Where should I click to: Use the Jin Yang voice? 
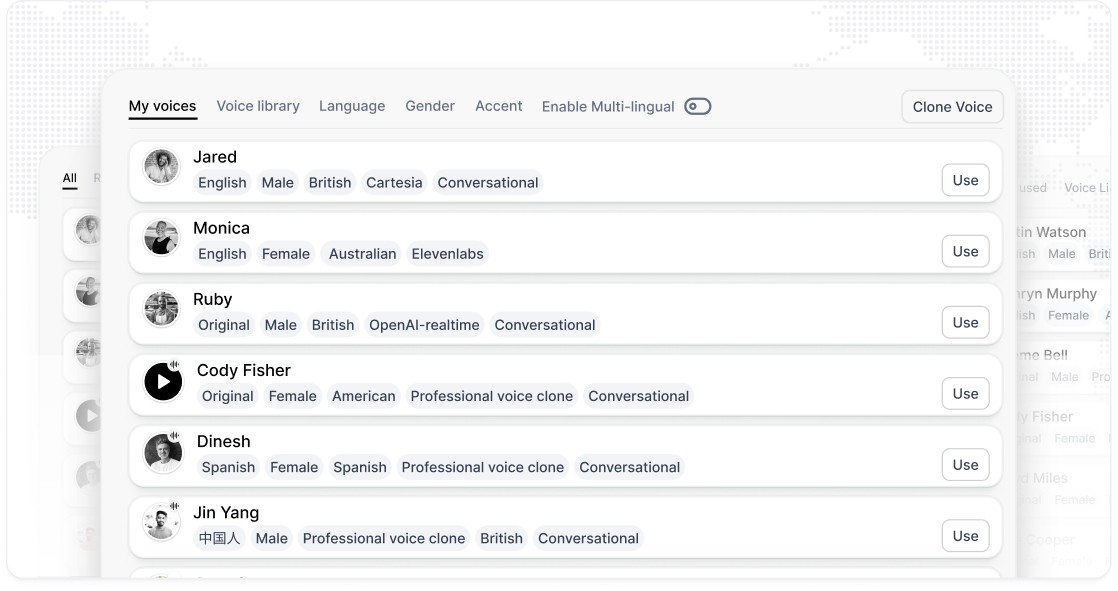click(965, 536)
